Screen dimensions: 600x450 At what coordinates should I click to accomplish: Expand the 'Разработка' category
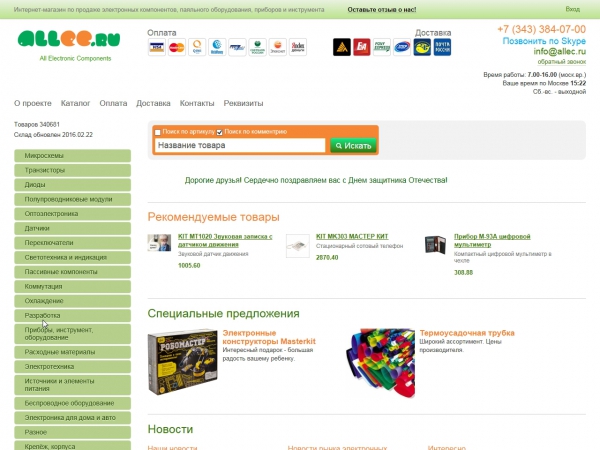pyautogui.click(x=72, y=316)
